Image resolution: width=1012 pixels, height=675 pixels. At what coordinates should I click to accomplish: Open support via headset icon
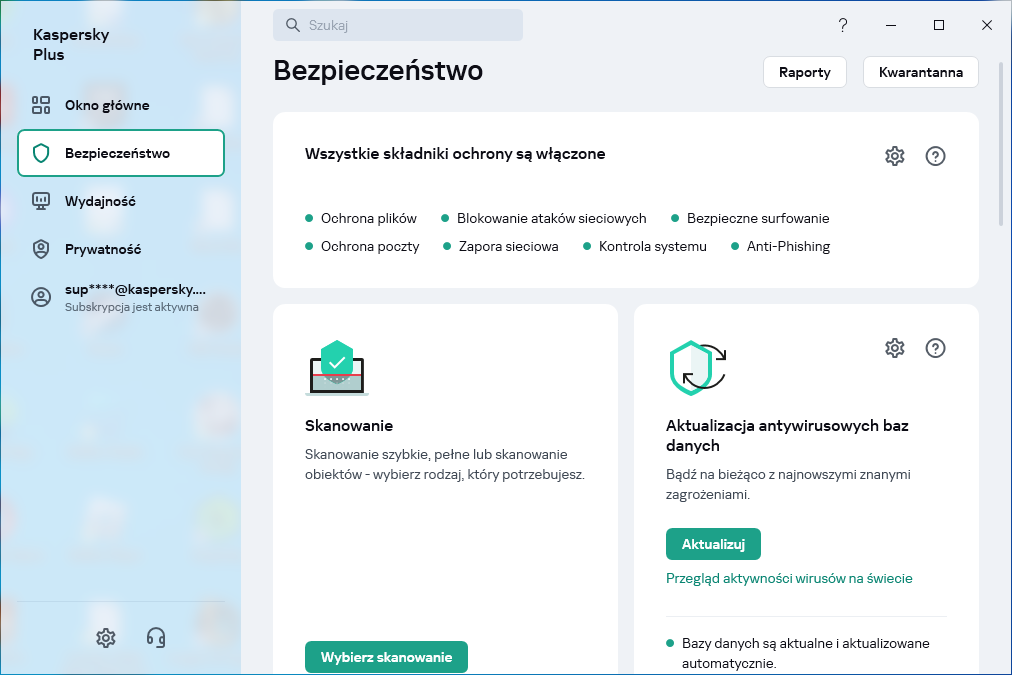click(x=156, y=637)
